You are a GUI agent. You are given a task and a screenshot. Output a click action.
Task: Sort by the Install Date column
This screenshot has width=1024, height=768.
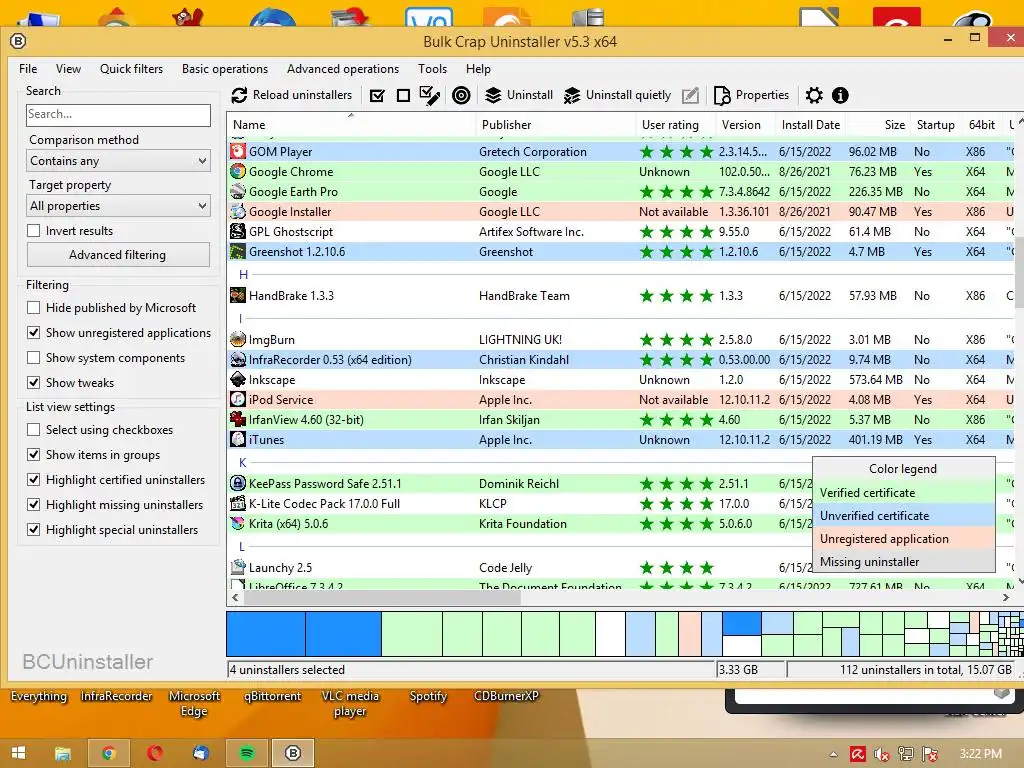click(810, 125)
